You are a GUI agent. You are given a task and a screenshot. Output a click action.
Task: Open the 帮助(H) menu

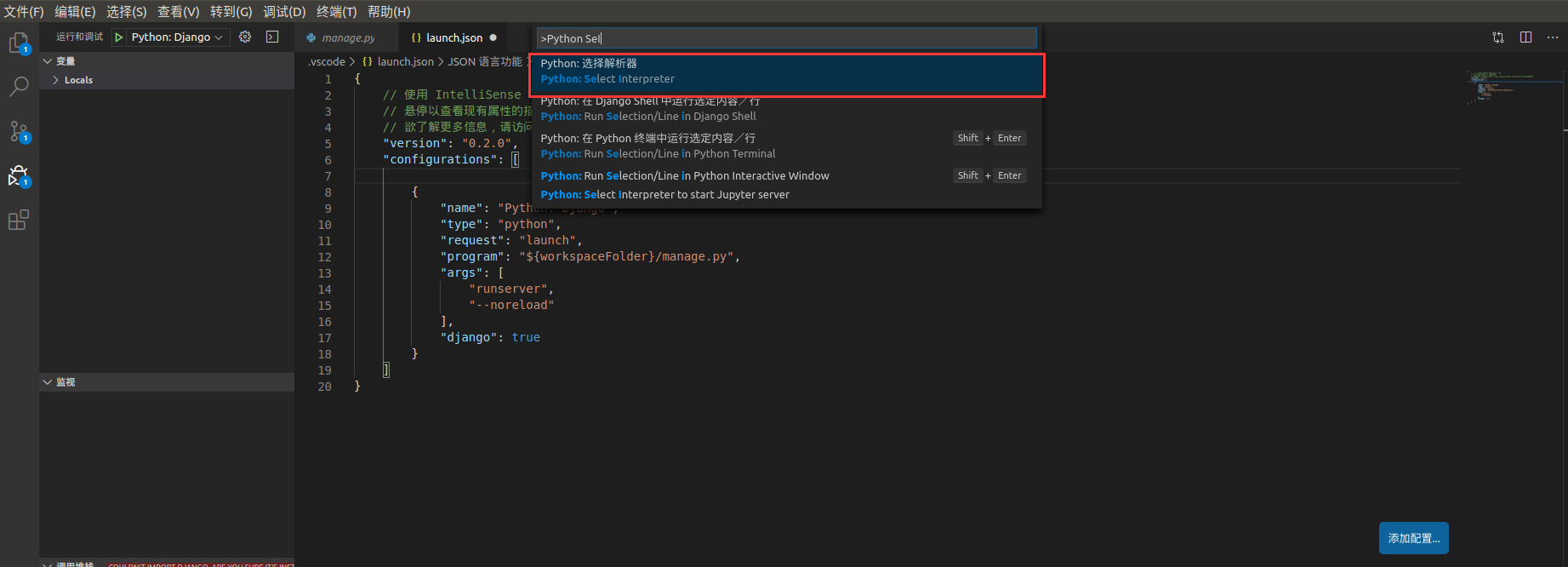389,12
